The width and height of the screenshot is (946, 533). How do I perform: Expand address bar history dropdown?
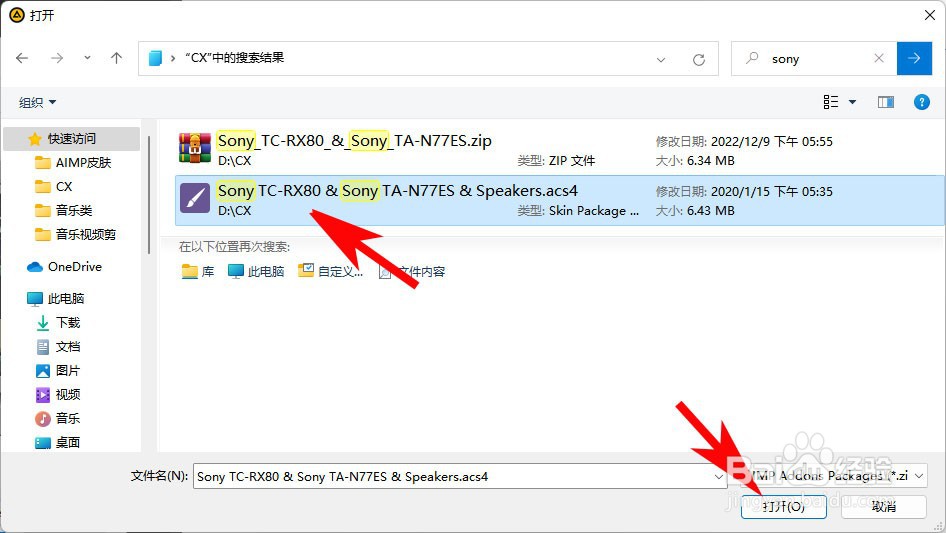[x=661, y=59]
